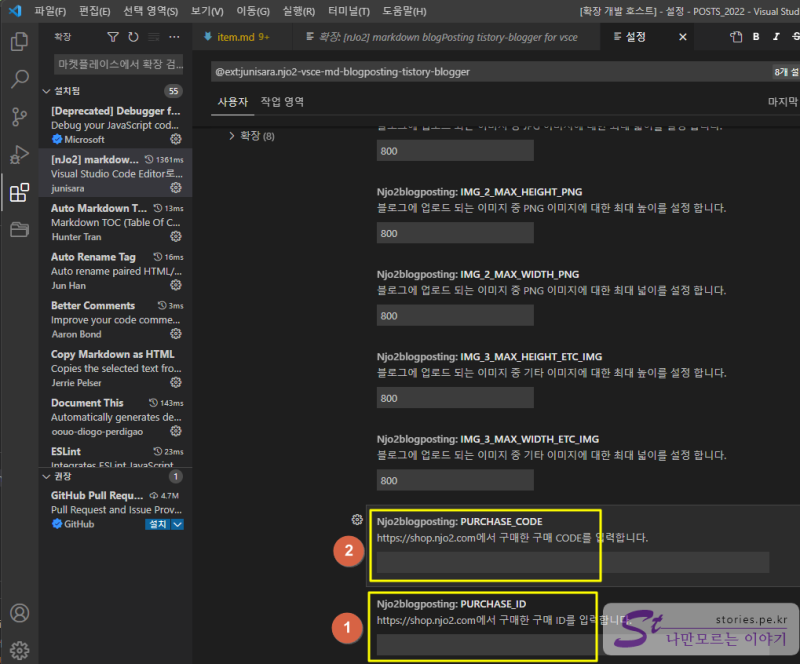Select GitHub Pull Requests recommended entry
The height and width of the screenshot is (664, 800).
click(116, 509)
